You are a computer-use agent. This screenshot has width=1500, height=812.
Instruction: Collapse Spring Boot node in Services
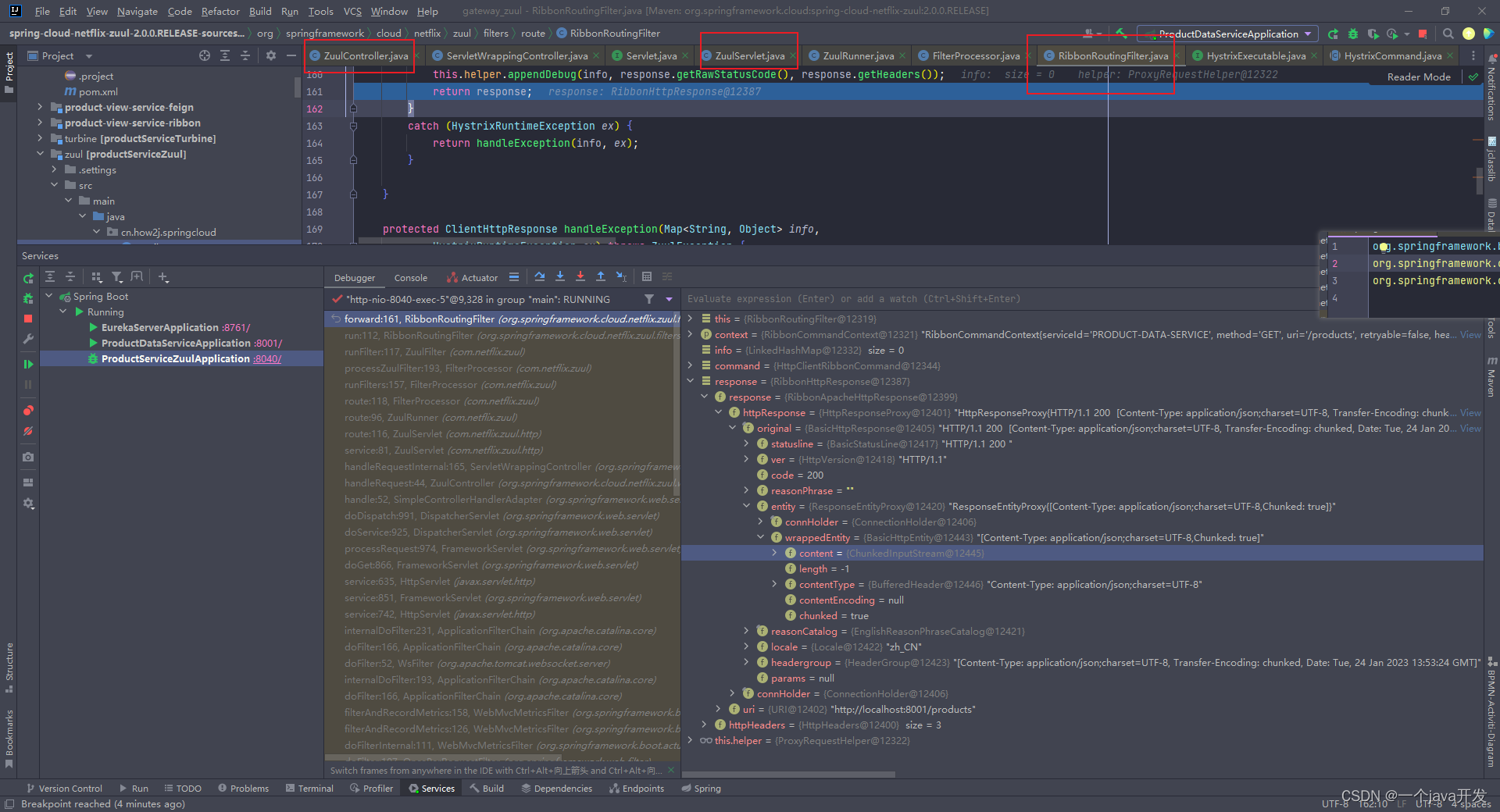49,296
